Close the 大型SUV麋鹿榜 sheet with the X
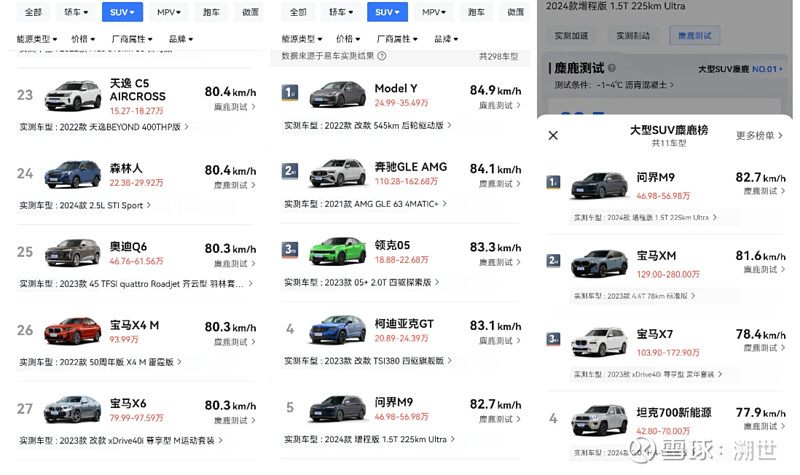Screen dimensions: 800x475 553,135
